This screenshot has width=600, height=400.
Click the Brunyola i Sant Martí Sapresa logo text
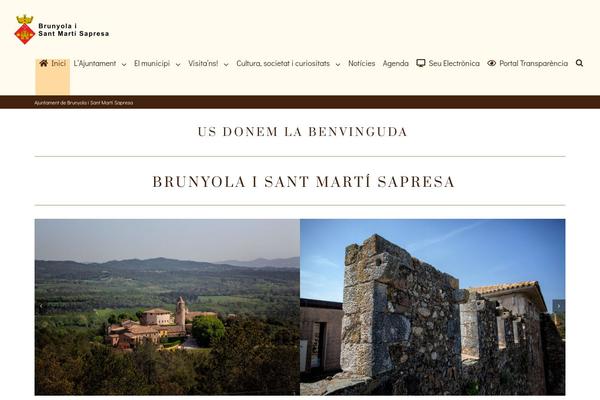[74, 30]
